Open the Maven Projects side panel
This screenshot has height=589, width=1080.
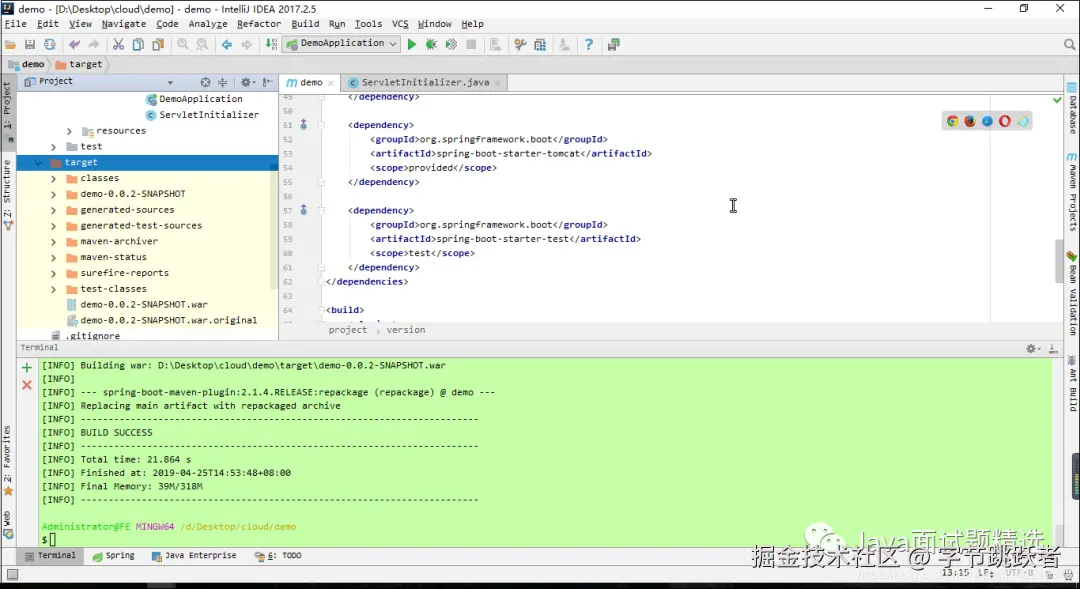coord(1072,192)
